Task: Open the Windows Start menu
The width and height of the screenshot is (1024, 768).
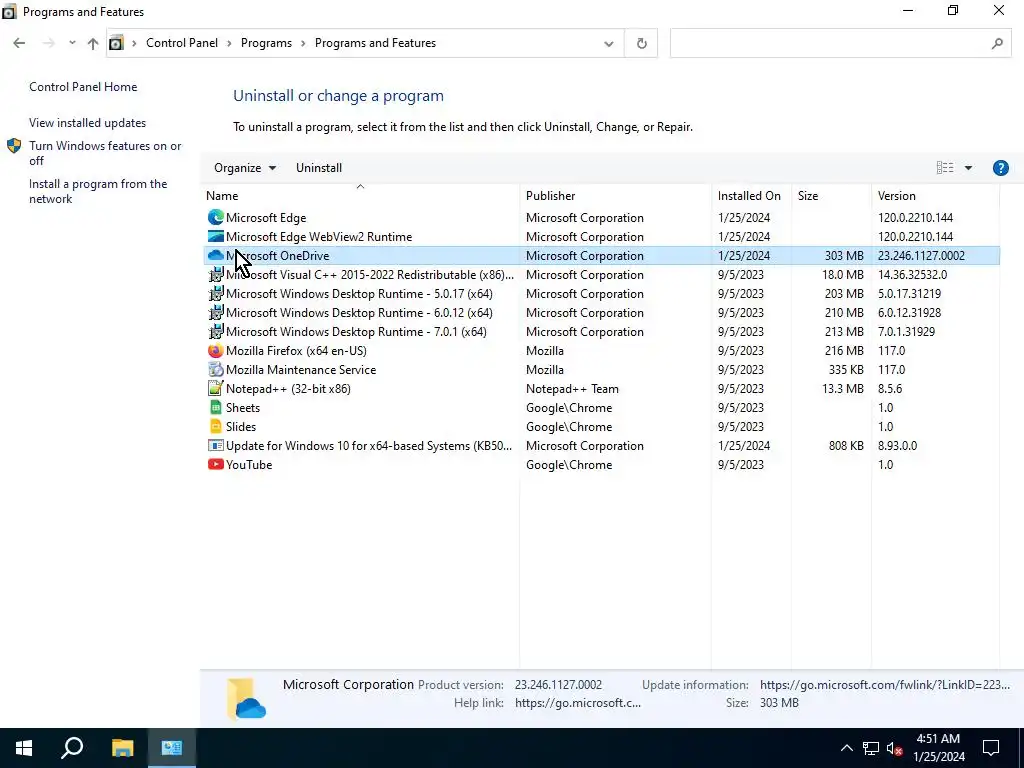Action: pyautogui.click(x=24, y=748)
